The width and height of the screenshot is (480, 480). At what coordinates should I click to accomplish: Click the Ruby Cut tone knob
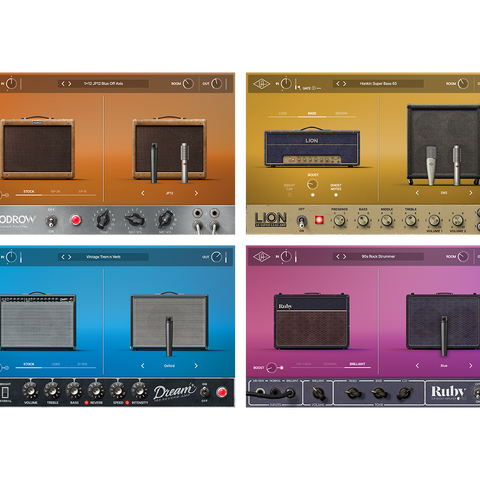(x=405, y=393)
